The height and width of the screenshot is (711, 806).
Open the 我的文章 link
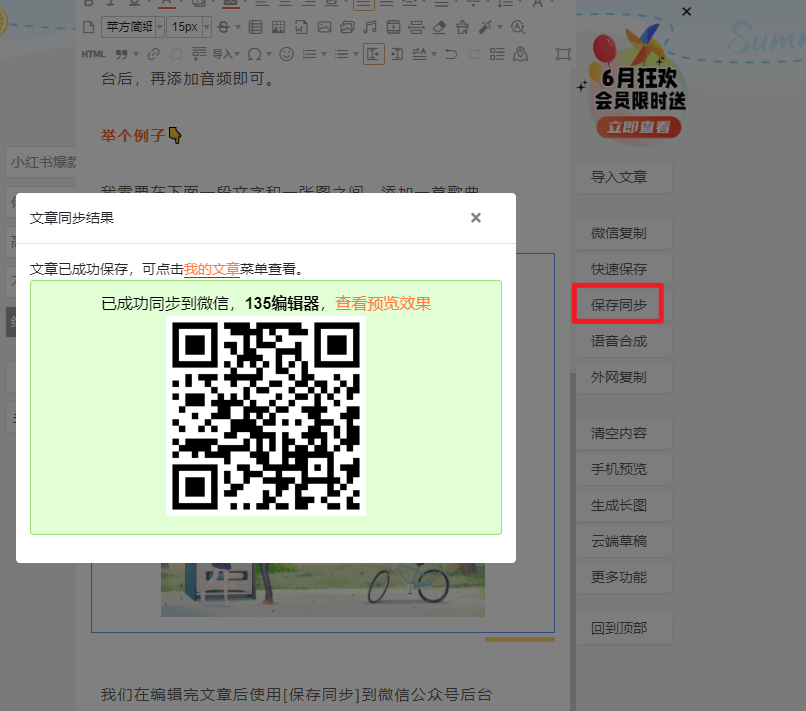tap(212, 269)
